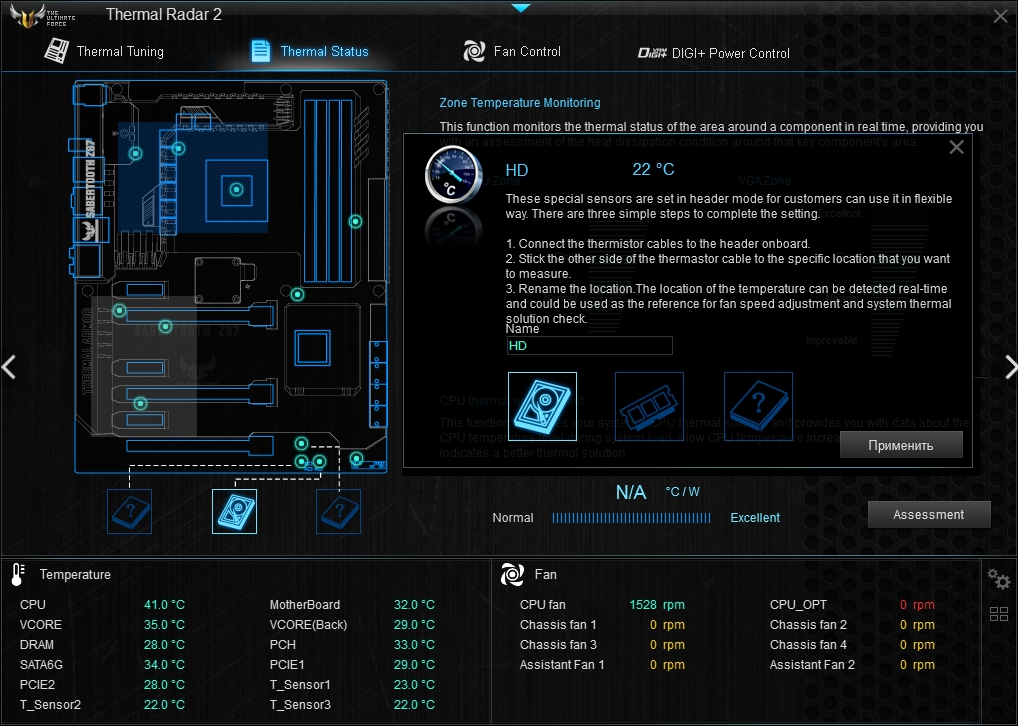This screenshot has width=1018, height=726.
Task: Click the VCORE temperature value 35.0 °C
Action: point(164,625)
